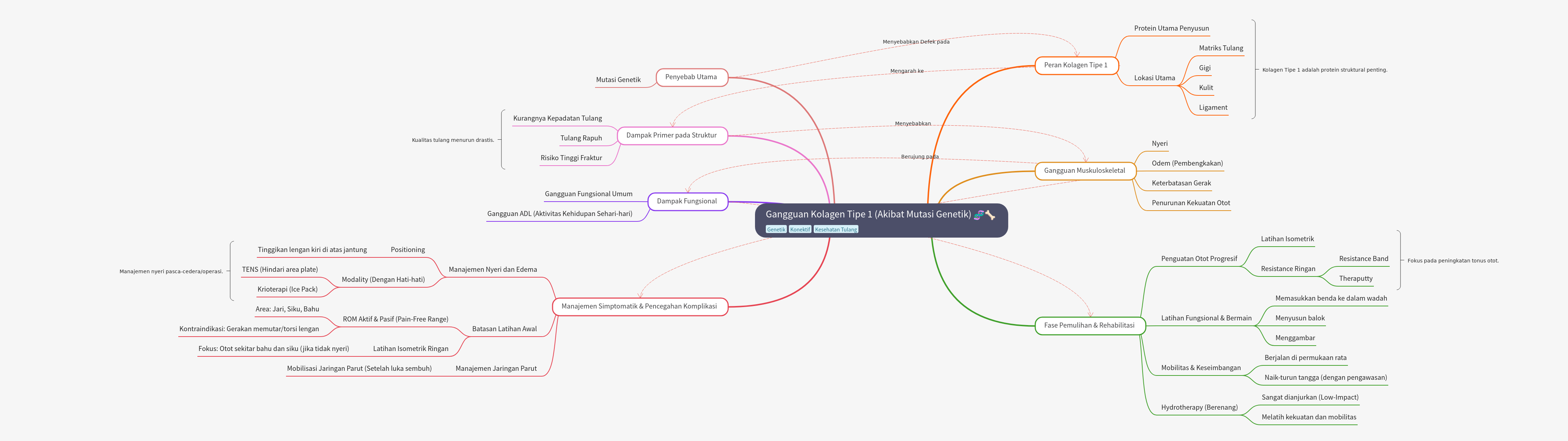
Task: Select the Lokasi Utama branch
Action: [x=1154, y=78]
